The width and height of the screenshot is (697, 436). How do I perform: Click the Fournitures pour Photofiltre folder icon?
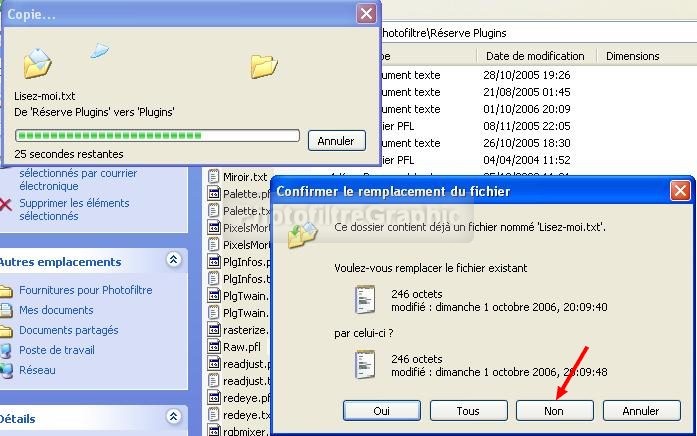(x=6, y=291)
